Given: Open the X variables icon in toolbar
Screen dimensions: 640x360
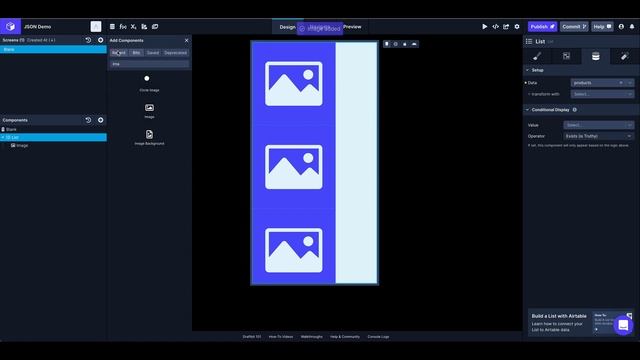Looking at the screenshot, I should 133,27.
